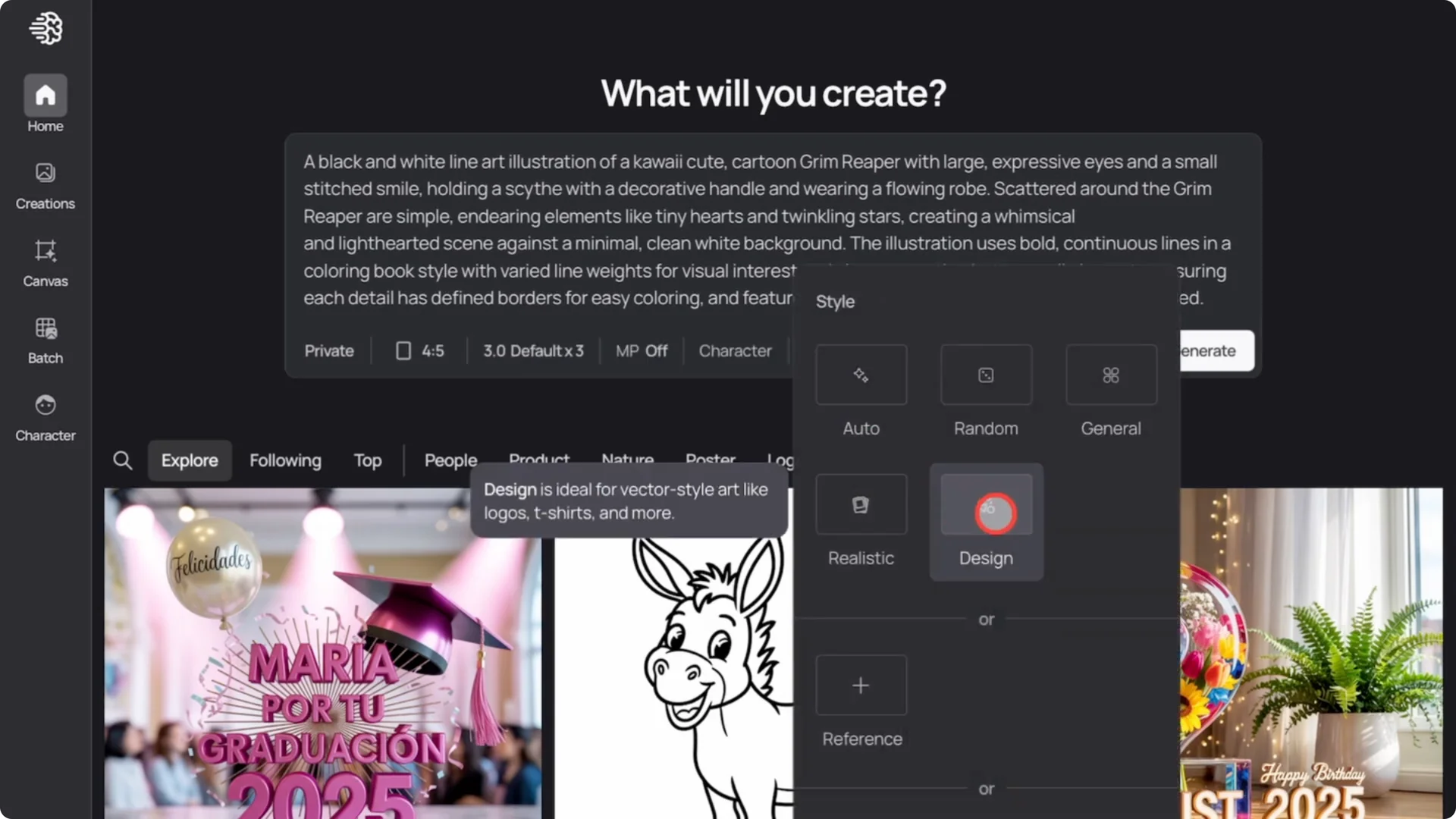1456x819 pixels.
Task: Open the 3.0 Default model selector
Action: tap(533, 350)
